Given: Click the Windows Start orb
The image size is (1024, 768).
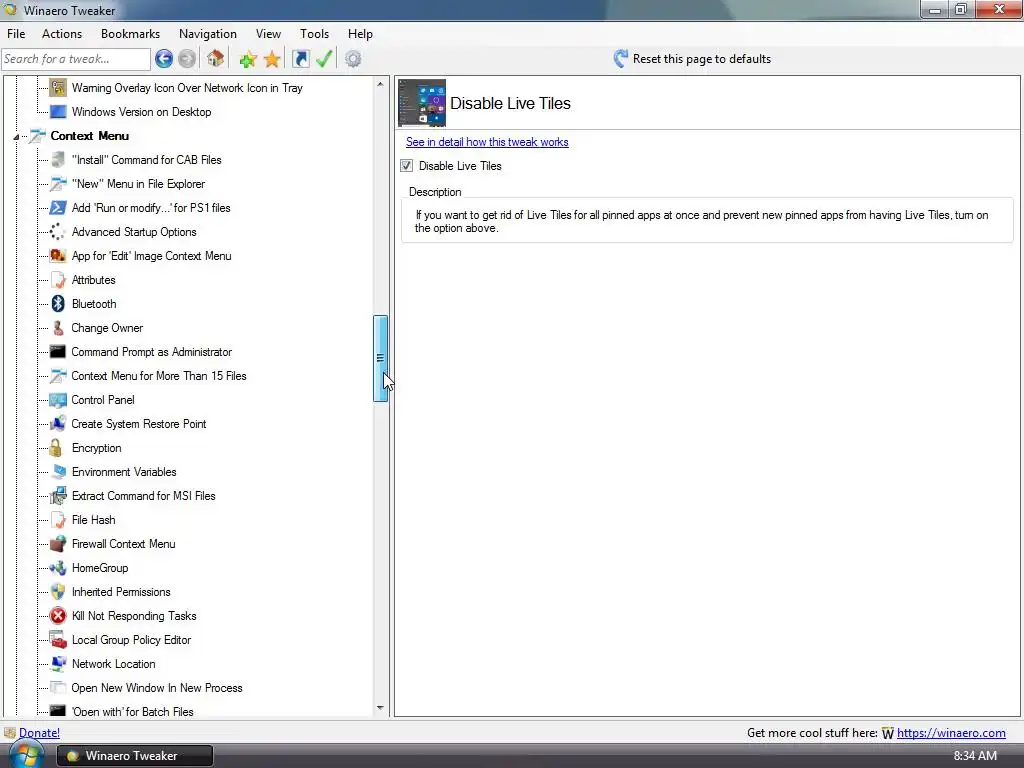Looking at the screenshot, I should (x=26, y=756).
